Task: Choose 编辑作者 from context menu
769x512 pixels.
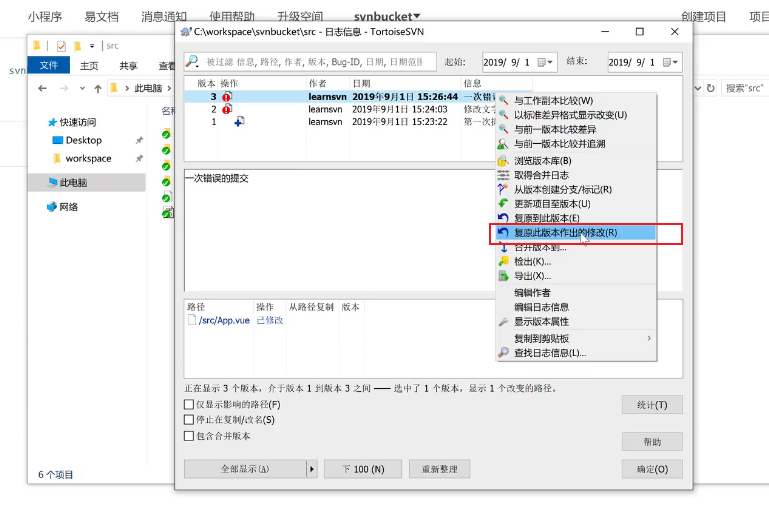Action: point(576,293)
